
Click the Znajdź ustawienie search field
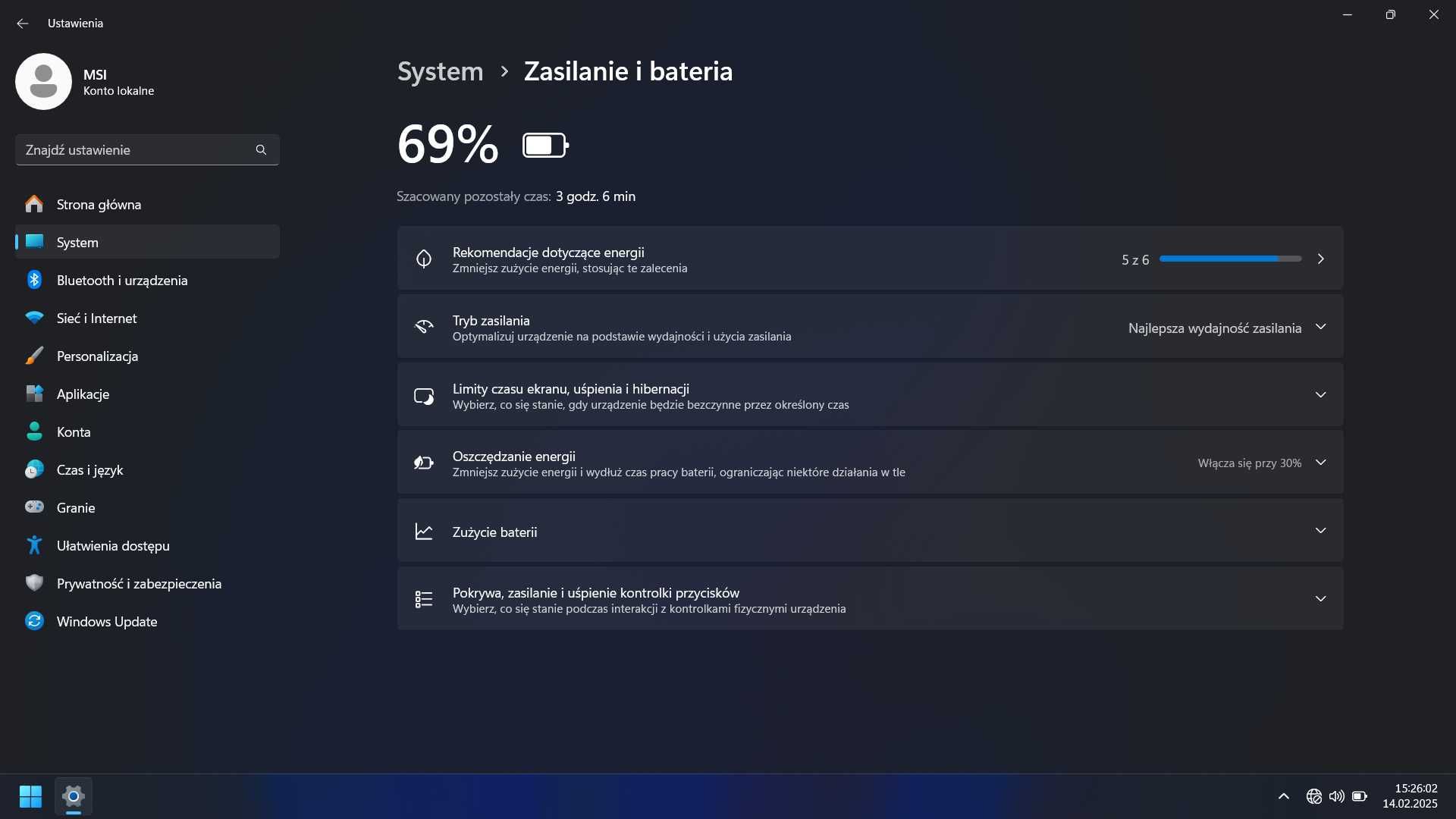pyautogui.click(x=136, y=150)
